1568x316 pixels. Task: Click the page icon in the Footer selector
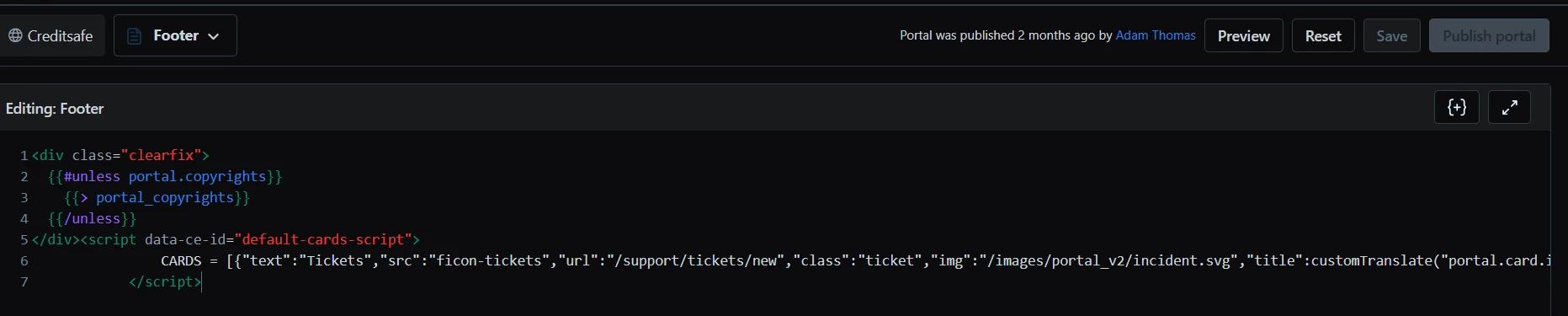pos(134,36)
